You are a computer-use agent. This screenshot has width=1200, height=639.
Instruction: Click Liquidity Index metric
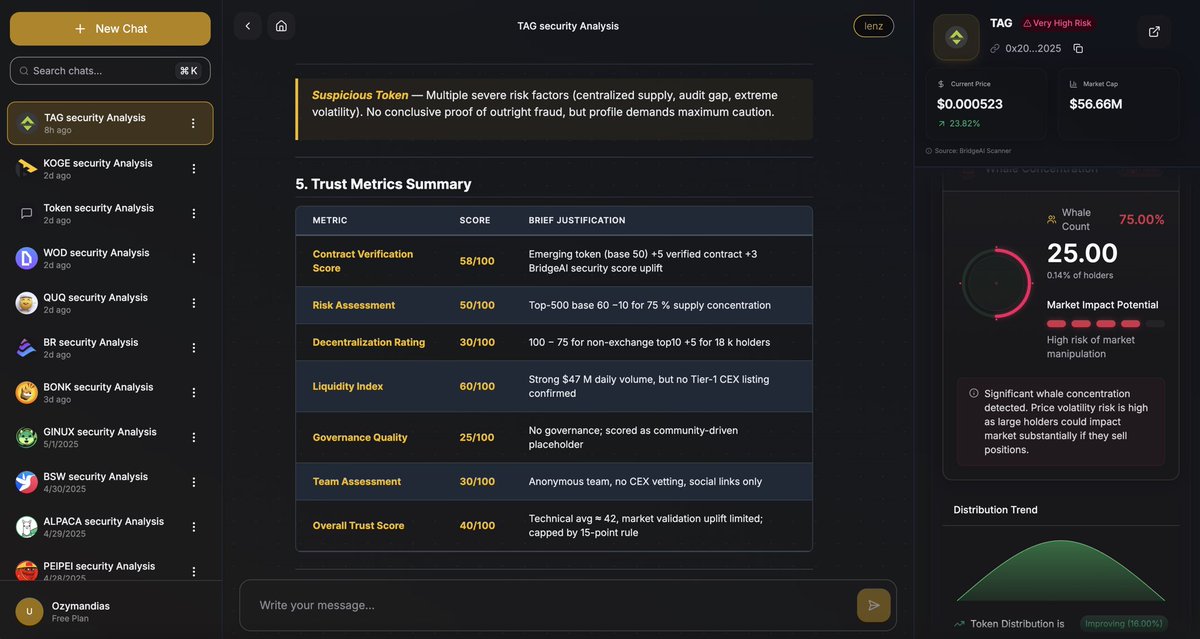(x=348, y=386)
